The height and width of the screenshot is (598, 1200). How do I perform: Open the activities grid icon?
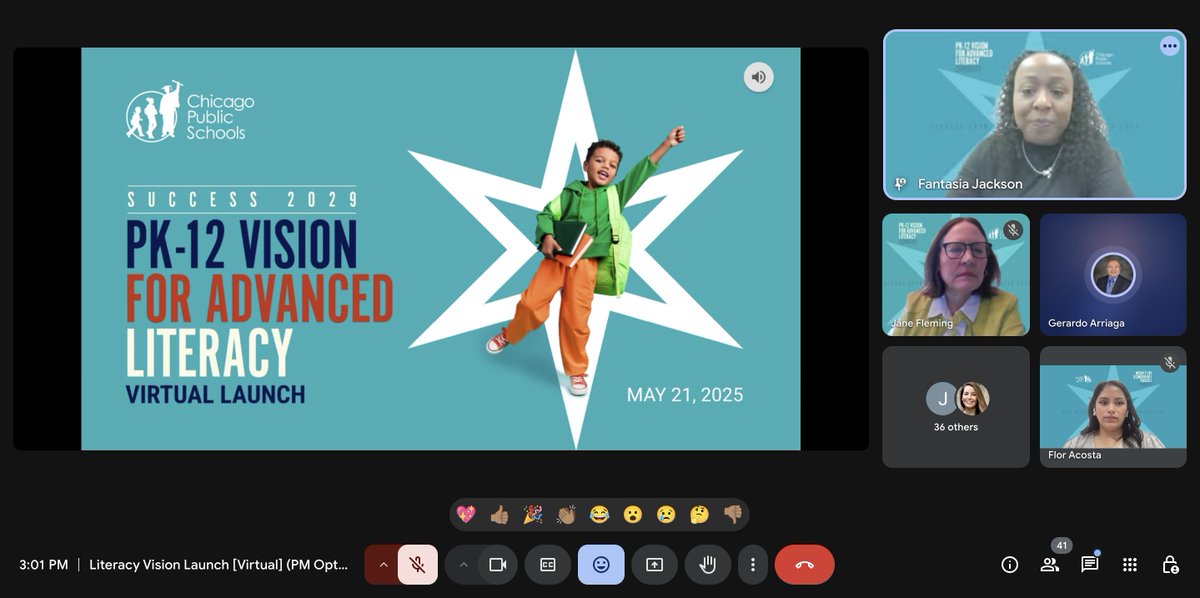point(1130,565)
